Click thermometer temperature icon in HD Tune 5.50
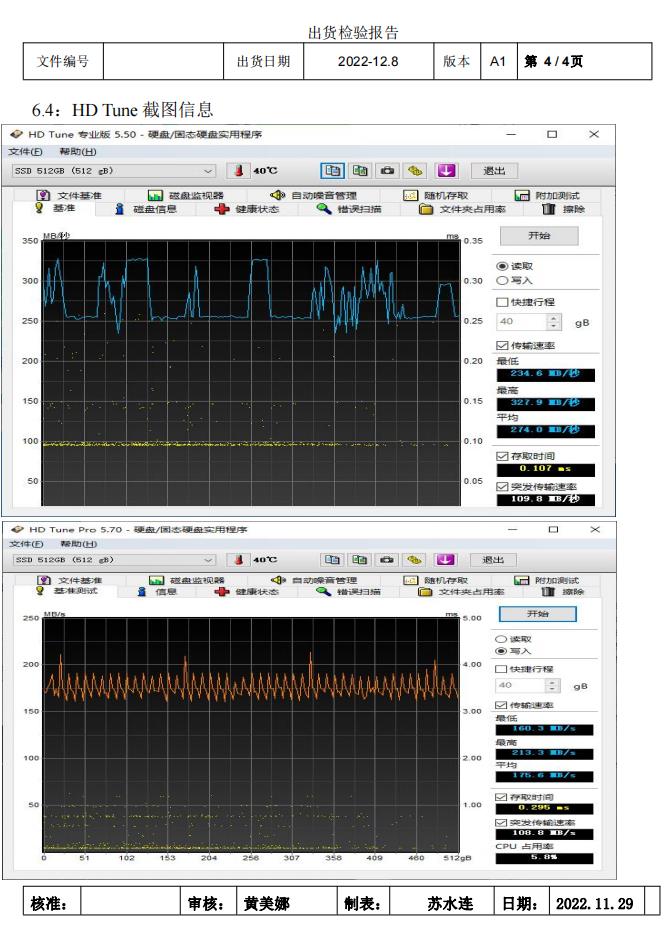671x948 pixels. click(239, 170)
